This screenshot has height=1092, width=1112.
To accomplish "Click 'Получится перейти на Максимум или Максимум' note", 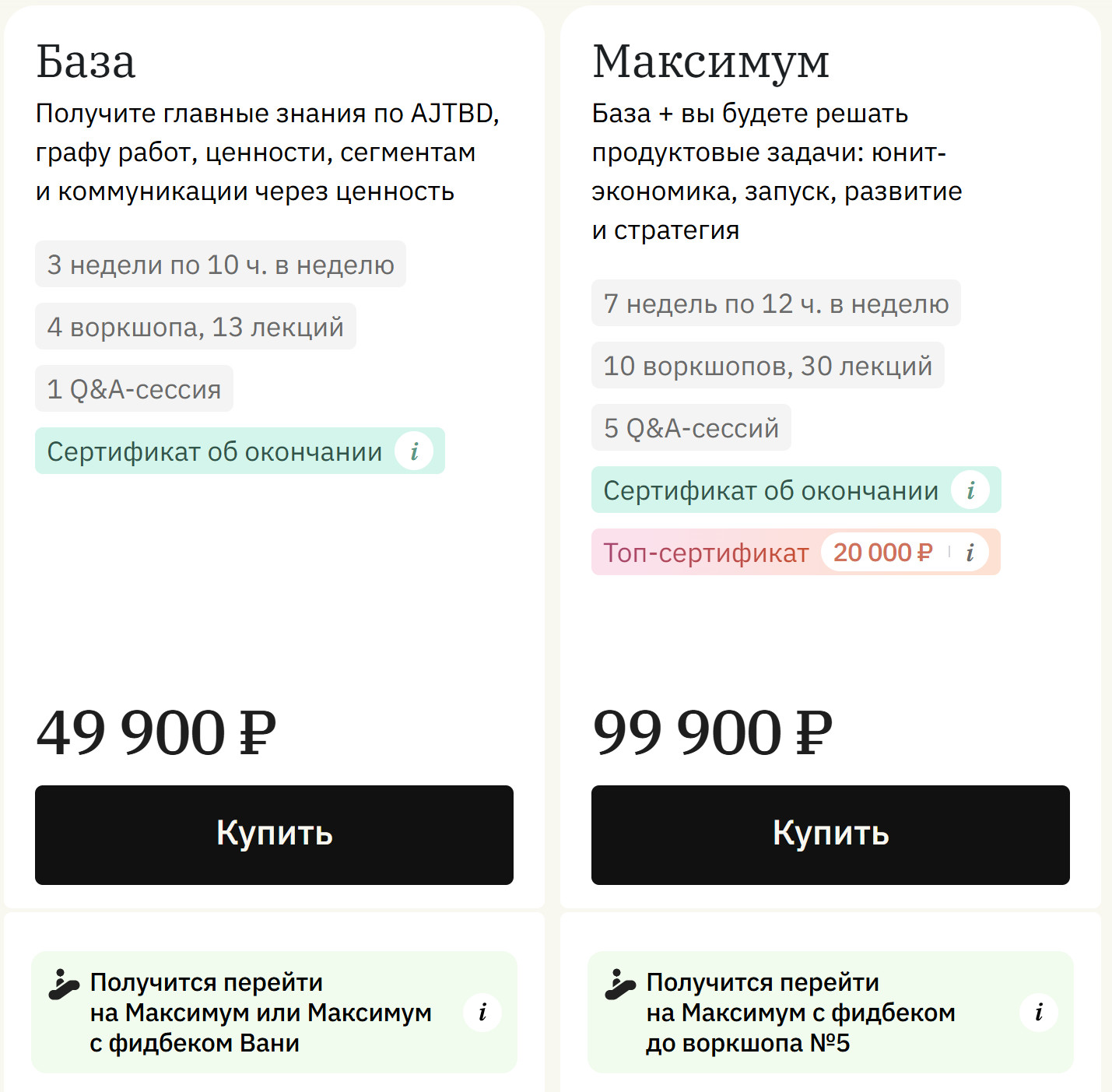I will pos(260,1013).
